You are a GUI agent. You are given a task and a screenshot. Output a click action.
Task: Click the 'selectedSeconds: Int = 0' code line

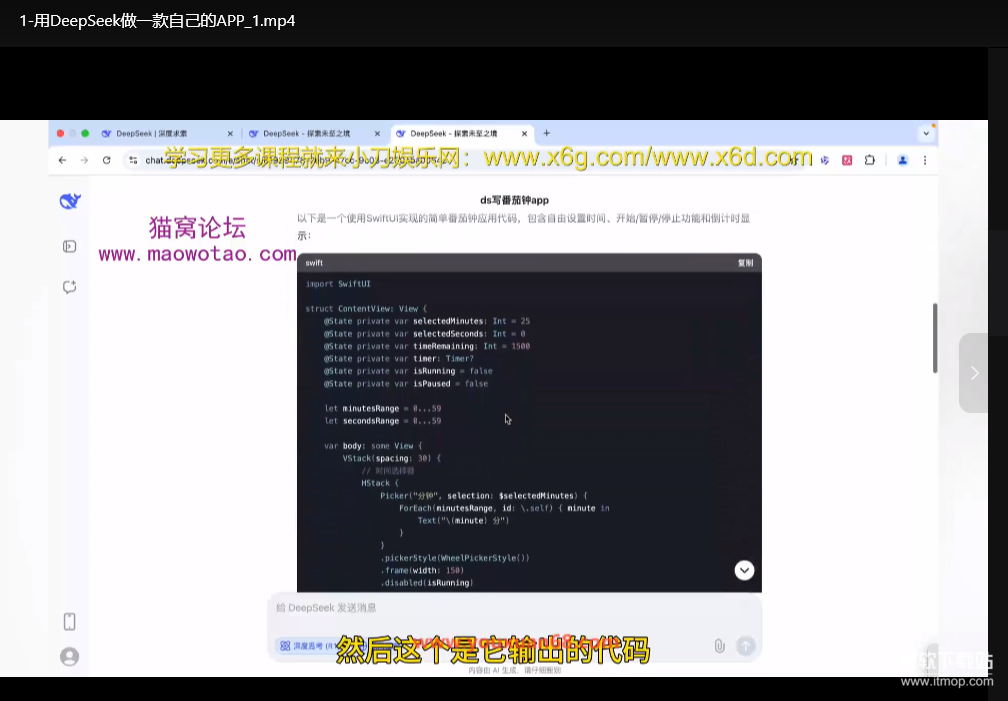424,334
